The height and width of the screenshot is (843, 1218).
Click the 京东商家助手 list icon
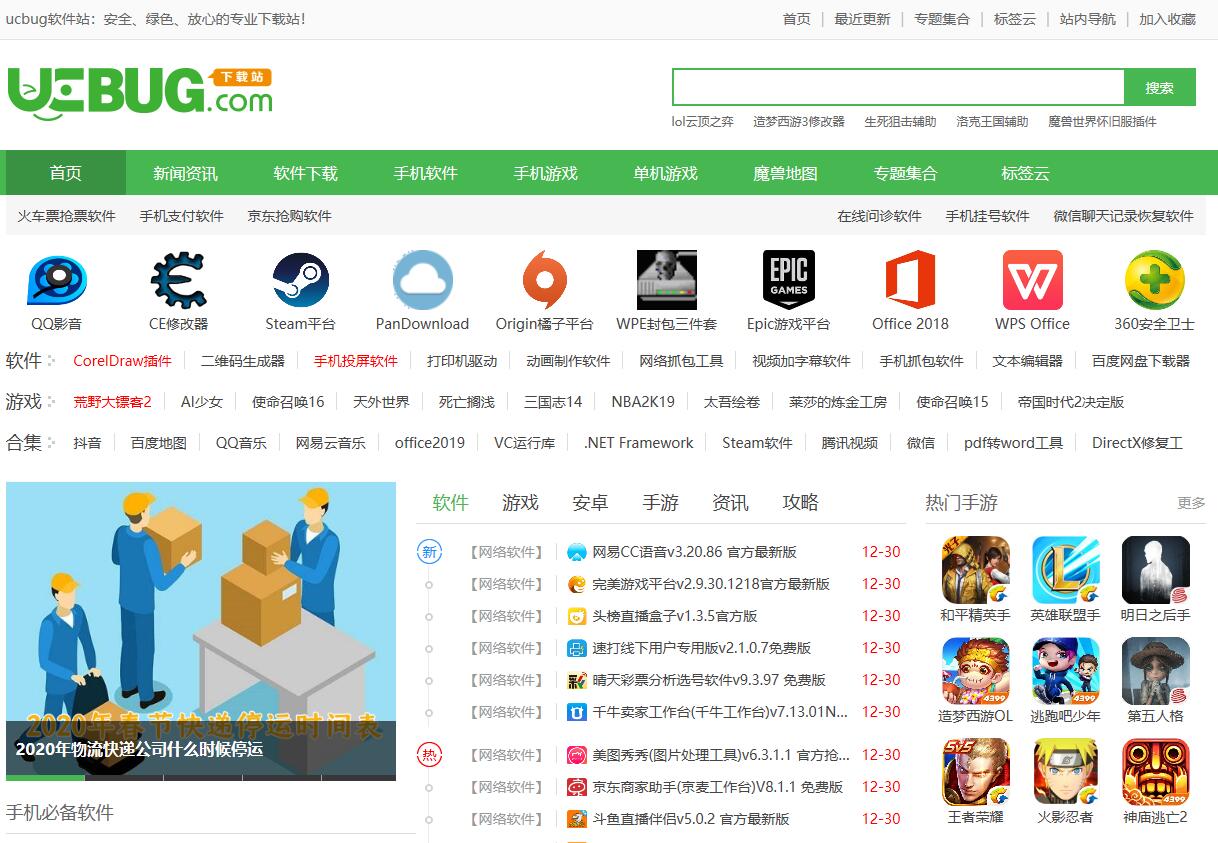click(577, 787)
